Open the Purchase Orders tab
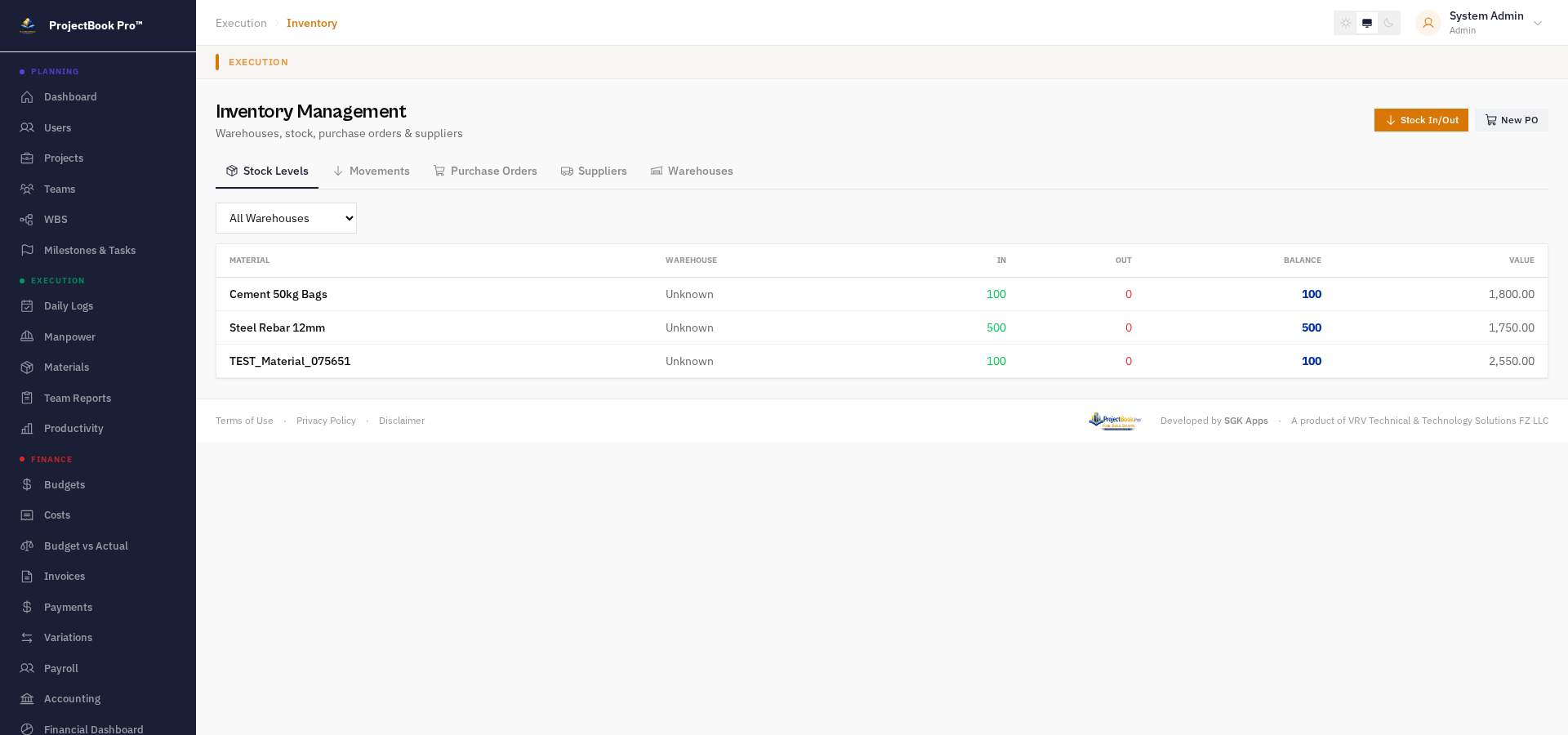1568x735 pixels. pyautogui.click(x=485, y=171)
